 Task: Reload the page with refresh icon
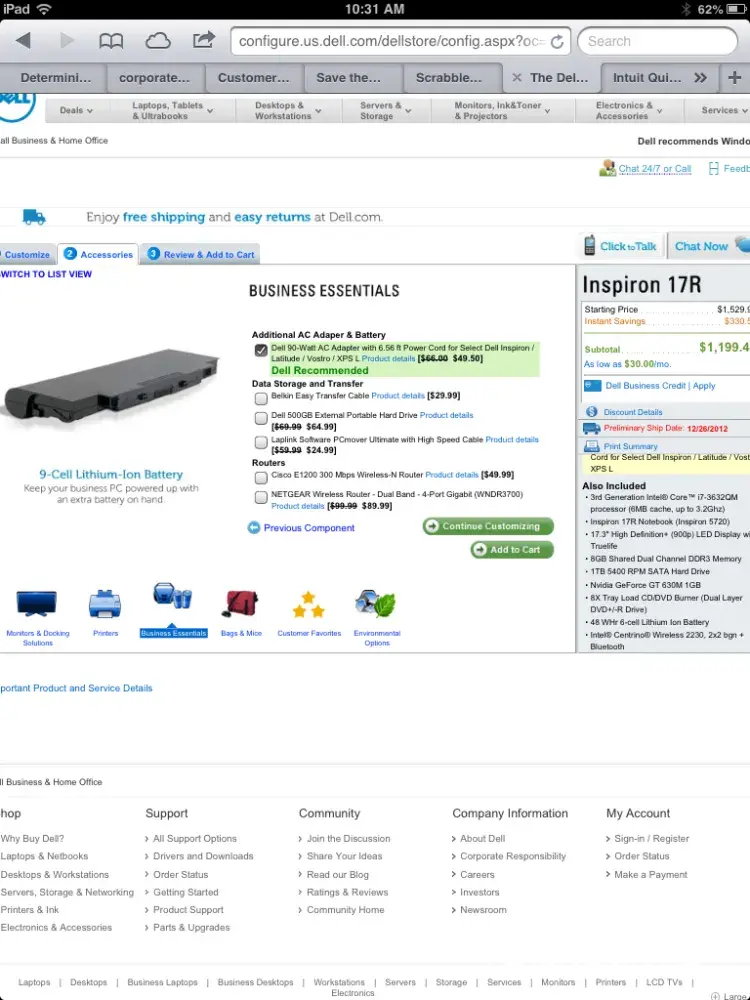[557, 41]
